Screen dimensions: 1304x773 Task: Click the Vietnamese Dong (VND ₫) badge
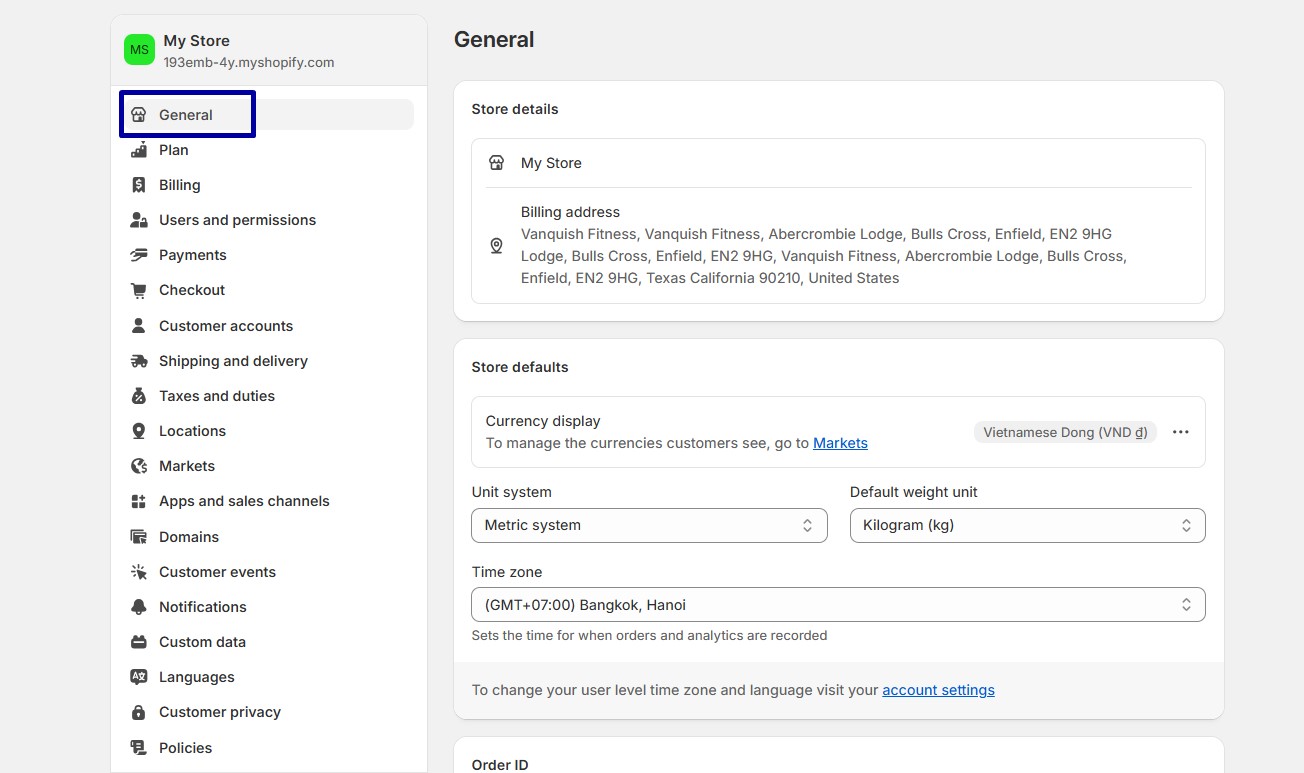pos(1065,432)
